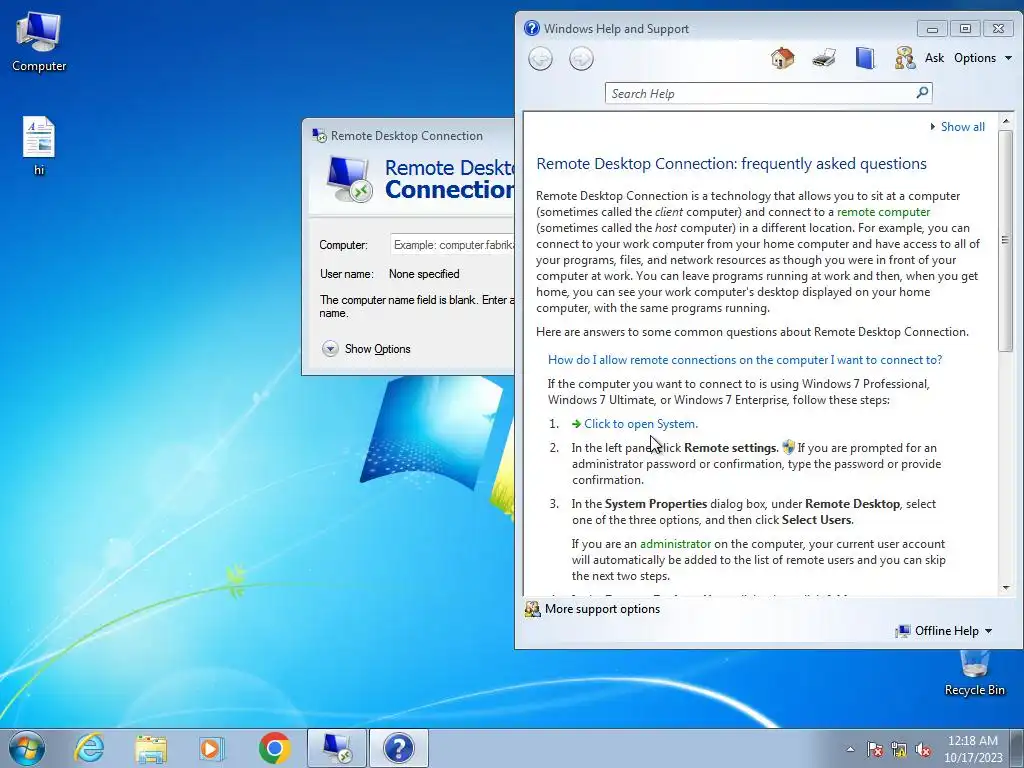Click the Ask support people icon

pos(905,58)
